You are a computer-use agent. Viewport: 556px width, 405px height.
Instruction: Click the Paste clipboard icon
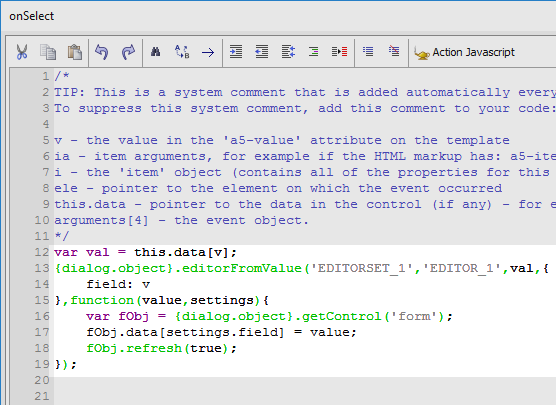pos(75,52)
